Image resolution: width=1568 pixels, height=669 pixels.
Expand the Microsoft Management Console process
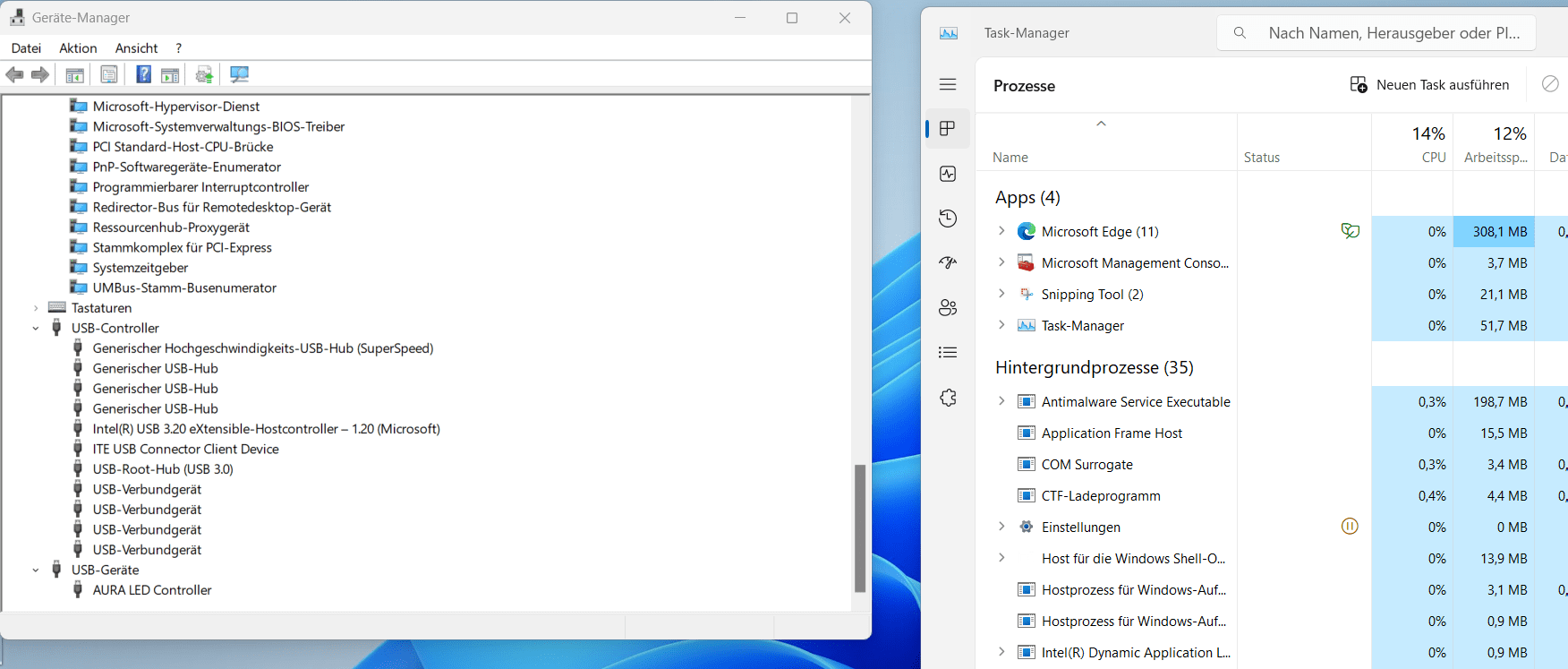(1001, 262)
